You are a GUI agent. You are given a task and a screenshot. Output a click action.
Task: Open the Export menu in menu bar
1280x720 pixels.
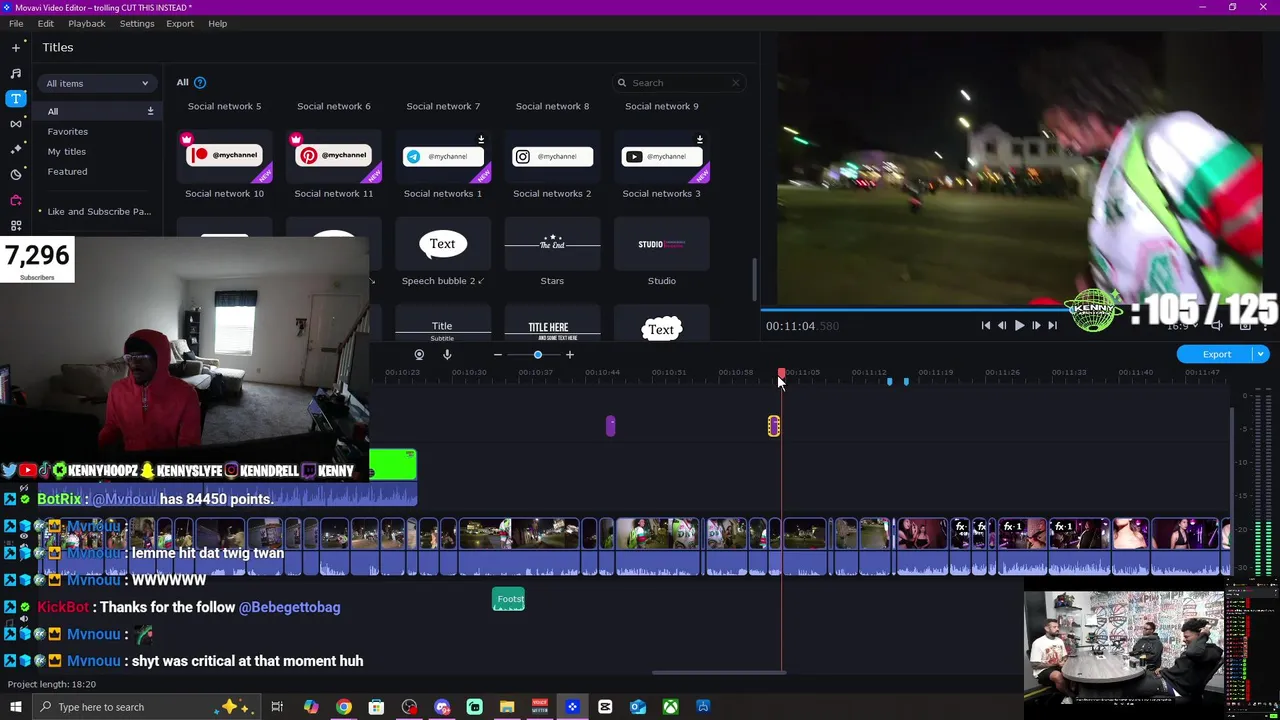coord(180,23)
